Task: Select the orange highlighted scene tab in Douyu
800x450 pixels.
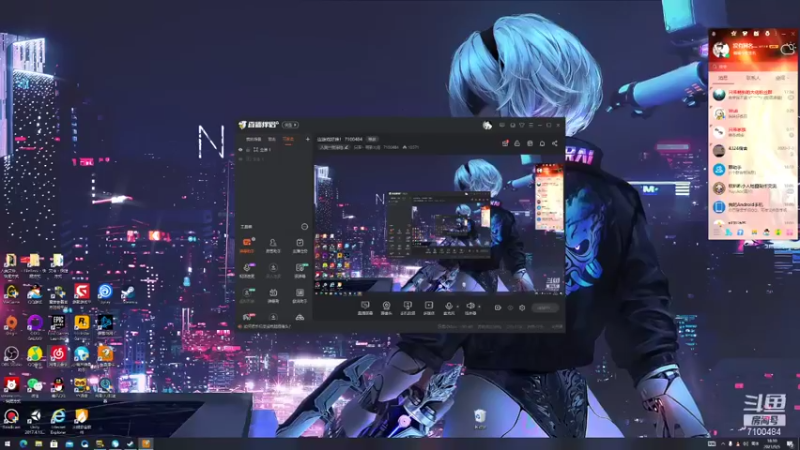Action: point(288,139)
